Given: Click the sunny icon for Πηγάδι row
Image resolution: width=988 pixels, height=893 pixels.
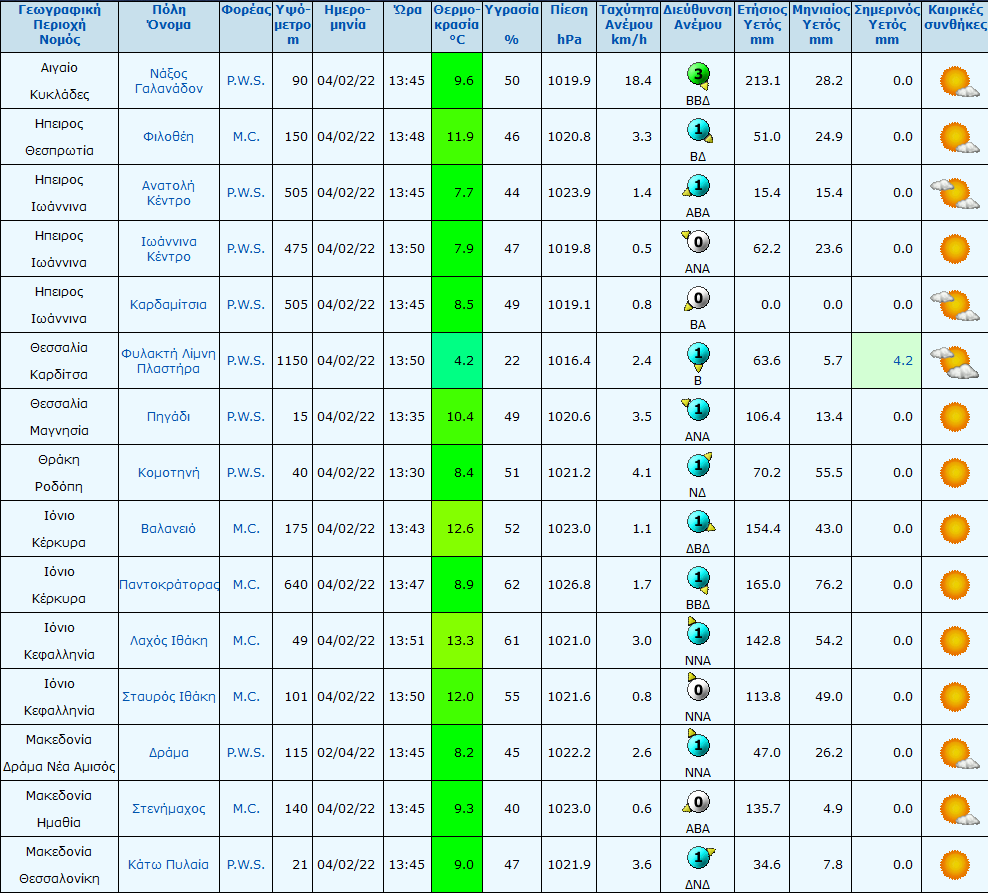Looking at the screenshot, I should 955,417.
